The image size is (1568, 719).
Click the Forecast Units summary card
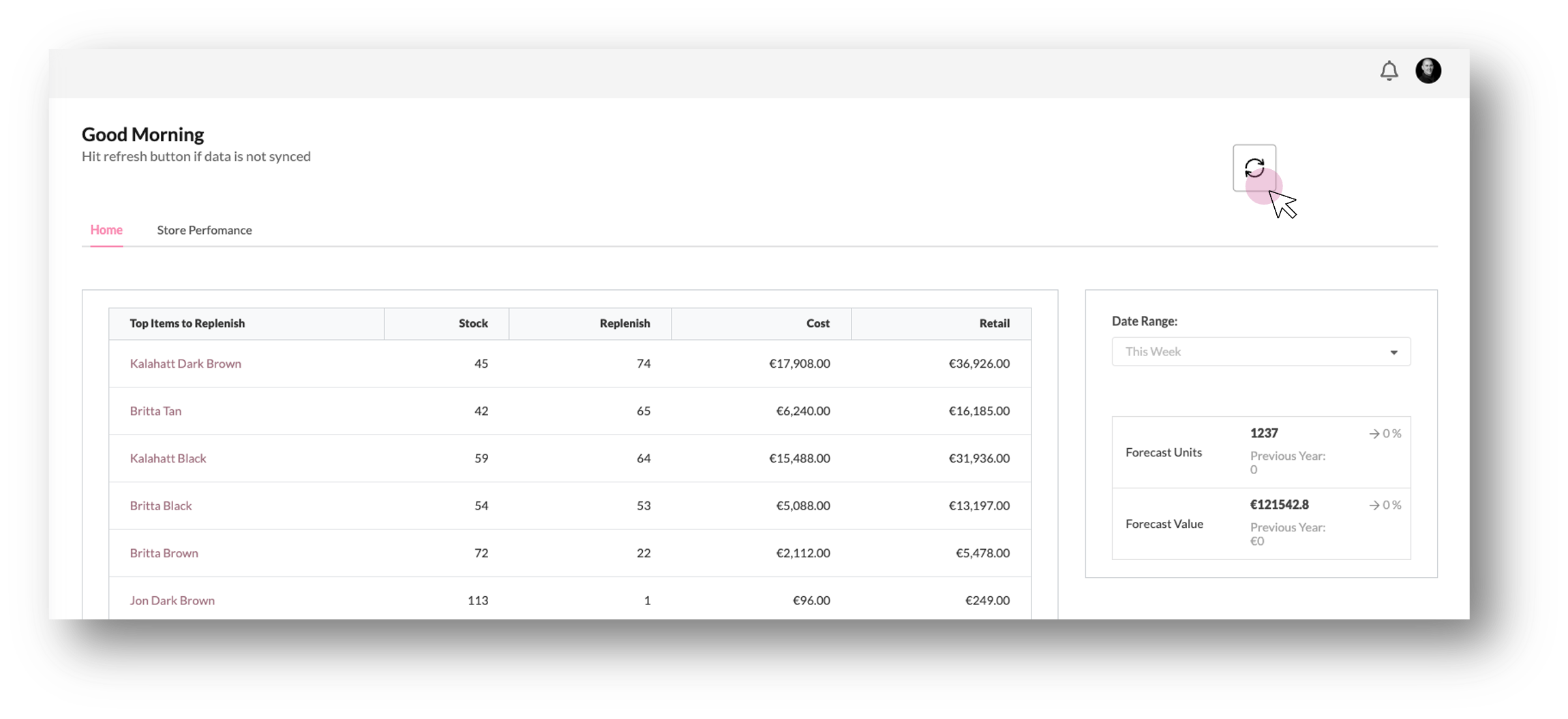[1261, 452]
